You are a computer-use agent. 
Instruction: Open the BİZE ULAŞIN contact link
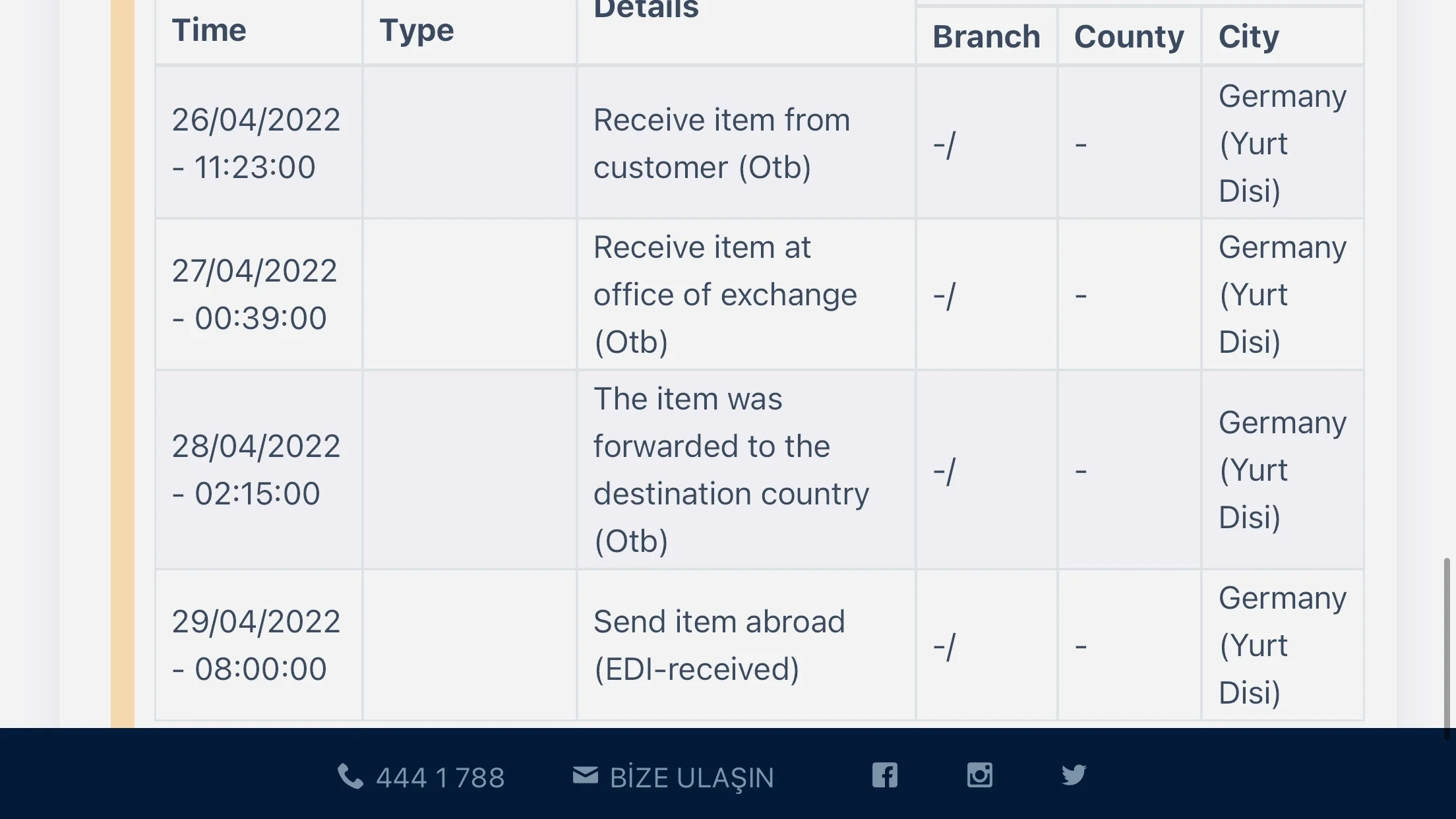point(692,778)
